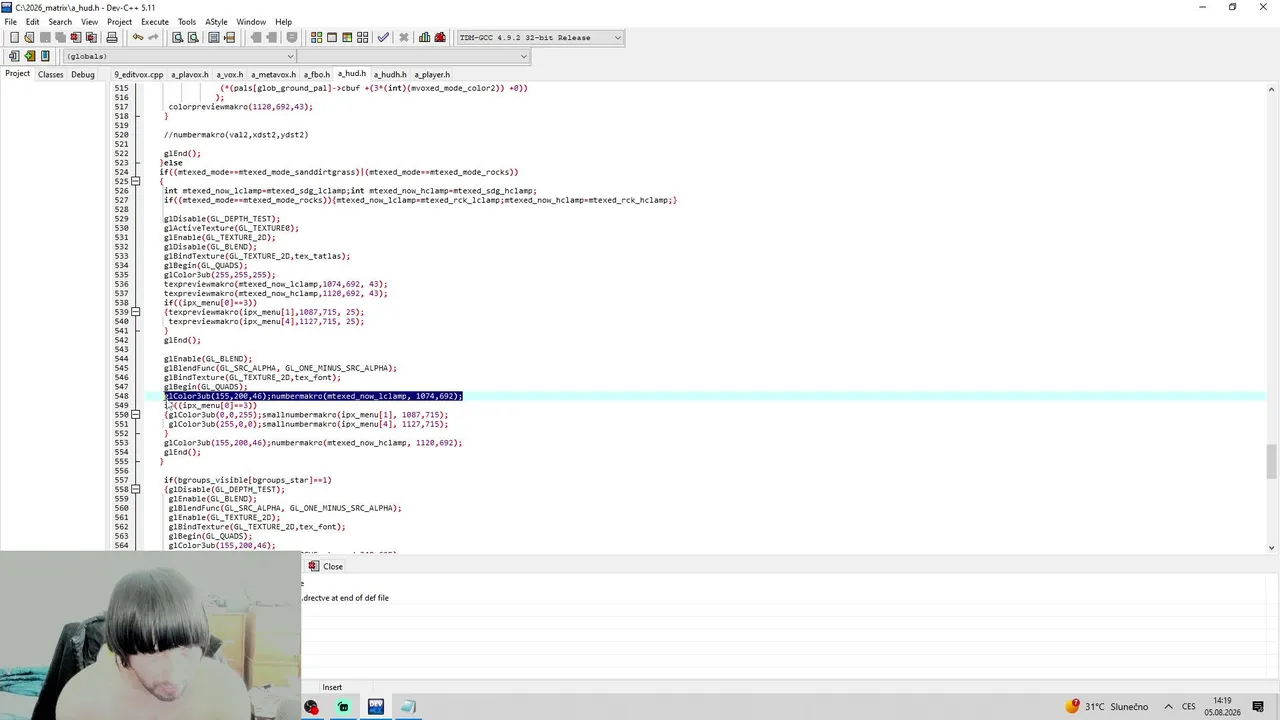This screenshot has width=1280, height=720.
Task: Open the Execute menu
Action: [155, 22]
